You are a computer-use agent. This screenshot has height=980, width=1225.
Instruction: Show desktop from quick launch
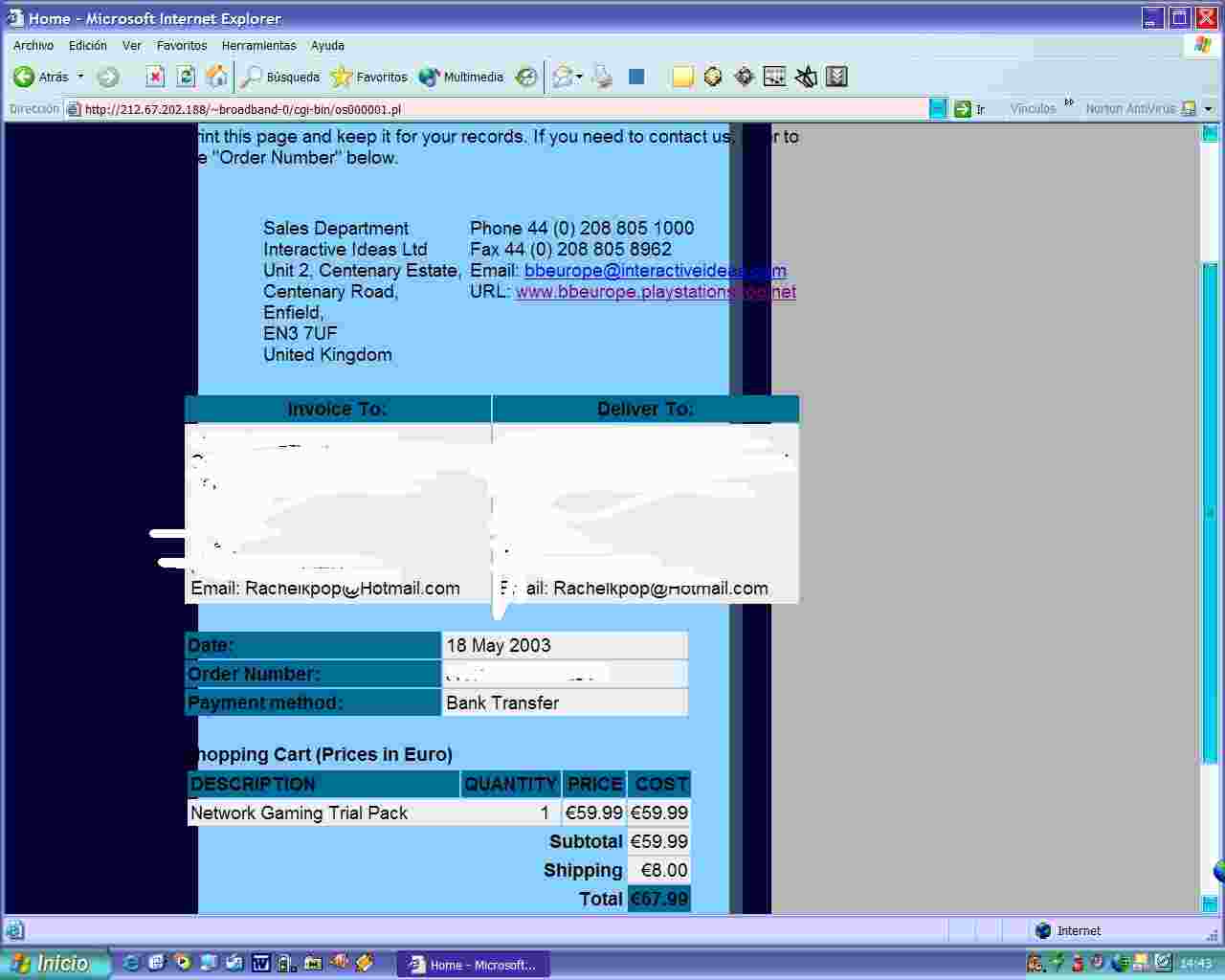coord(208,963)
